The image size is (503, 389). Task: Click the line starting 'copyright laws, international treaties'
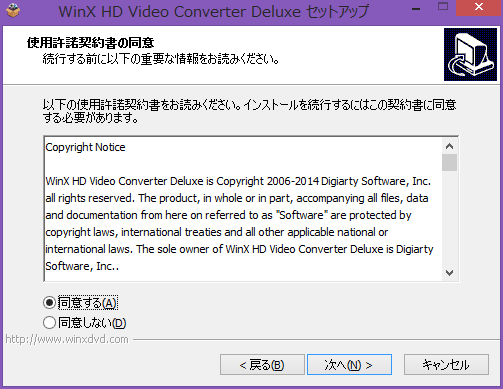(217, 232)
